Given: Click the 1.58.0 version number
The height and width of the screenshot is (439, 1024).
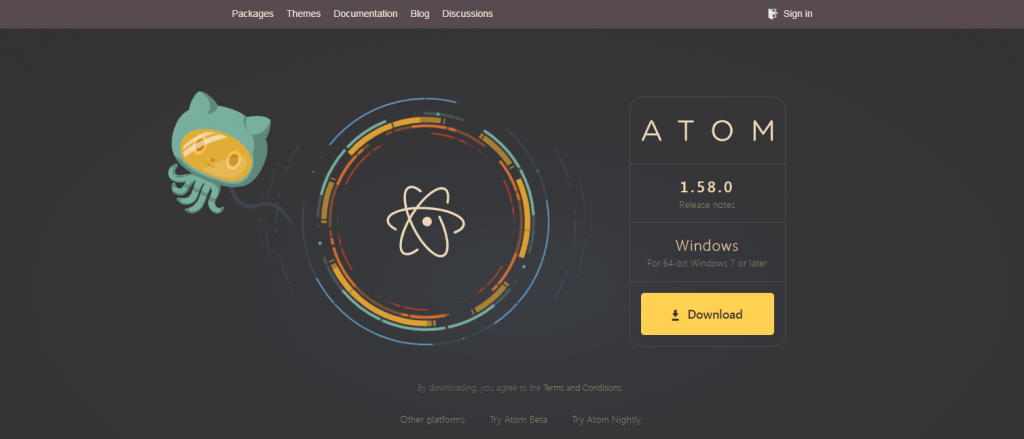Looking at the screenshot, I should (x=707, y=187).
